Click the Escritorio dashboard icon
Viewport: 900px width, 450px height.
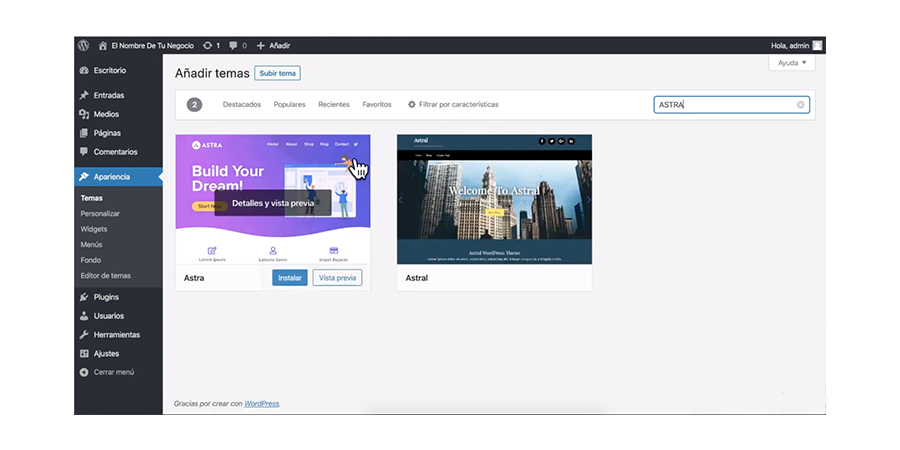click(84, 71)
